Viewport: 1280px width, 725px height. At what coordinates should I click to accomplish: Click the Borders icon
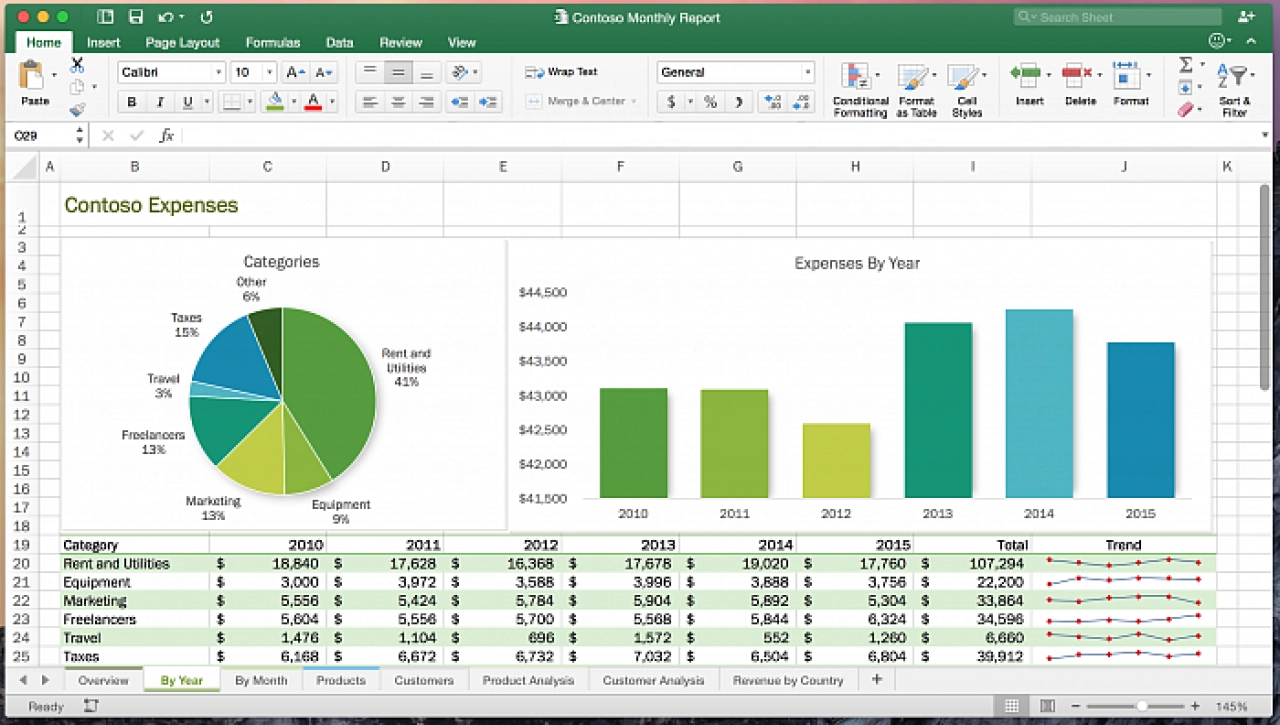[230, 102]
